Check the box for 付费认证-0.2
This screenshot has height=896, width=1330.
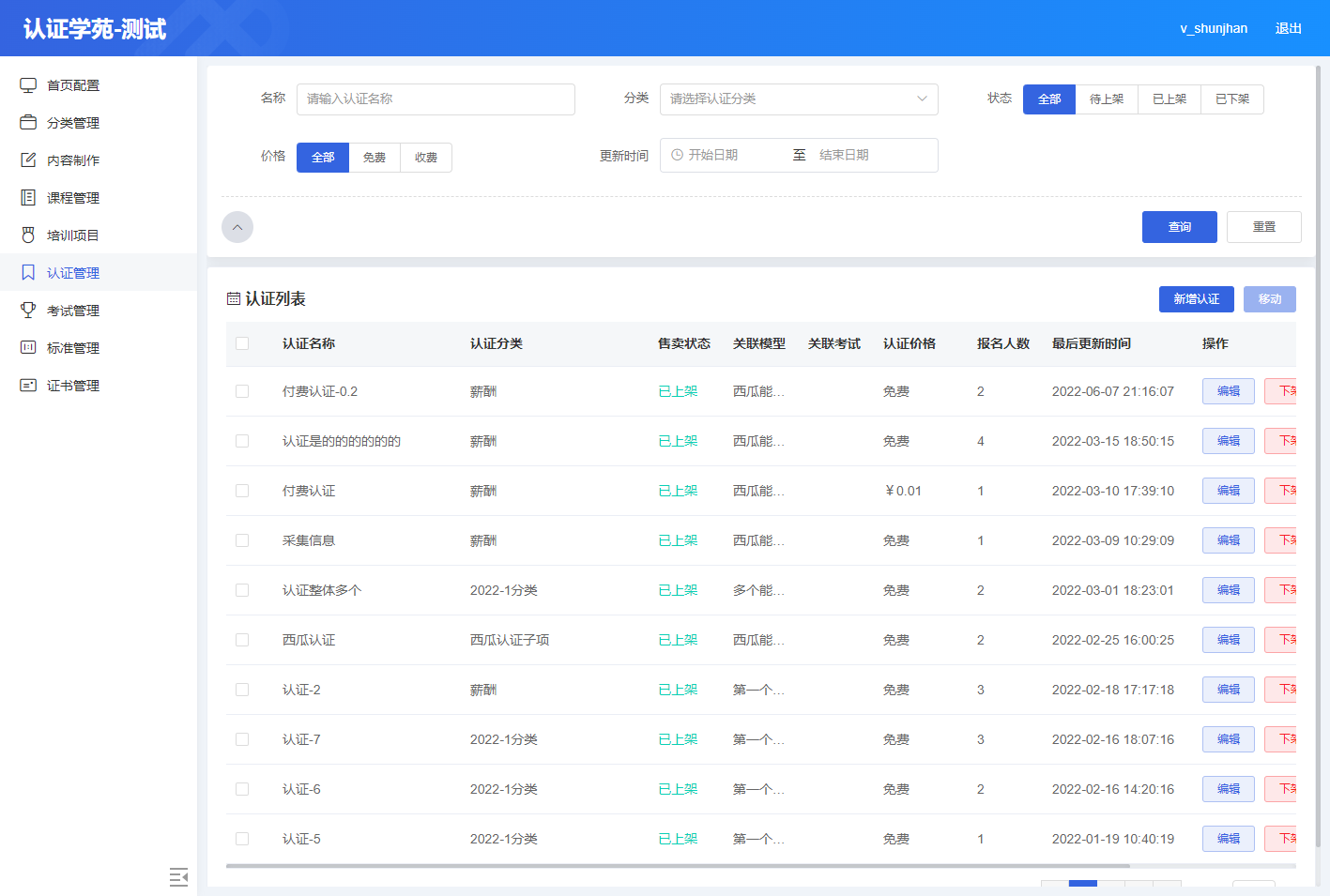pyautogui.click(x=242, y=391)
